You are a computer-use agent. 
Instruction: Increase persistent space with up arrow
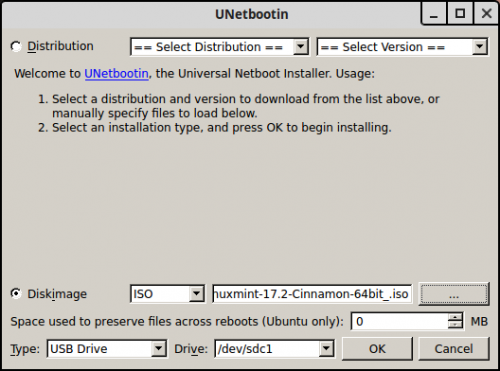(455, 317)
